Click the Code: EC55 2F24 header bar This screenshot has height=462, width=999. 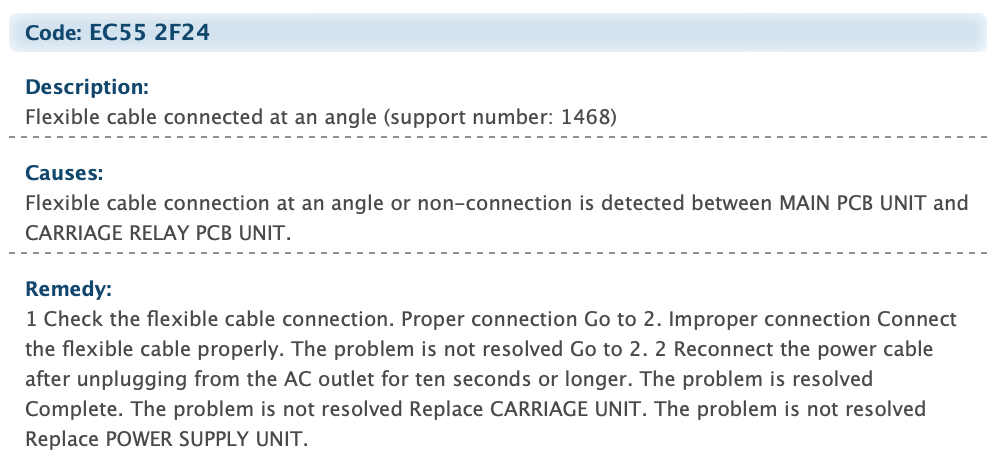pos(498,32)
